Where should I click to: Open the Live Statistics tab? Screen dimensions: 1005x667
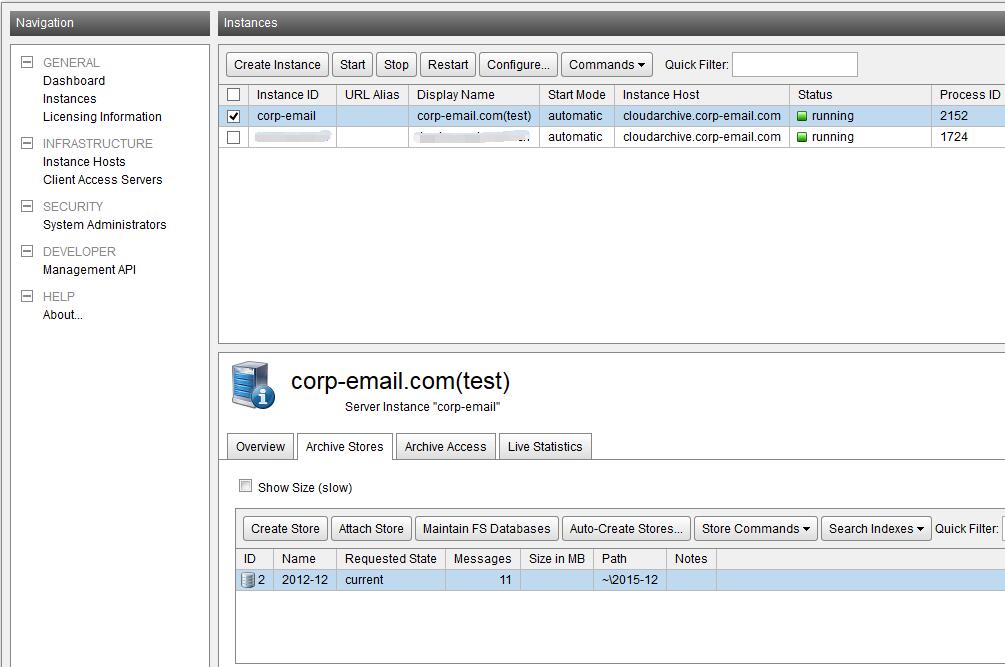(x=544, y=447)
